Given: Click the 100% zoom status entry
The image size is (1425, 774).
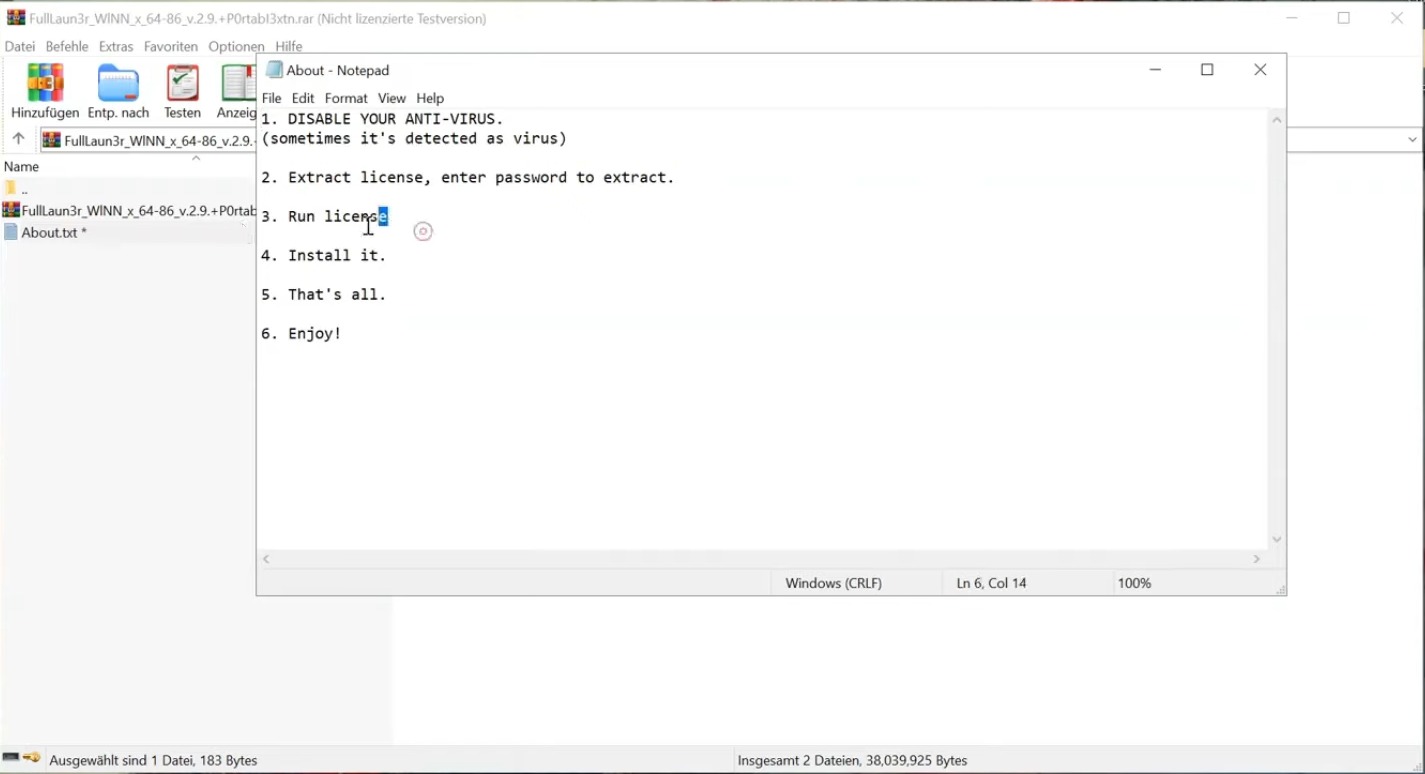Looking at the screenshot, I should 1134,583.
